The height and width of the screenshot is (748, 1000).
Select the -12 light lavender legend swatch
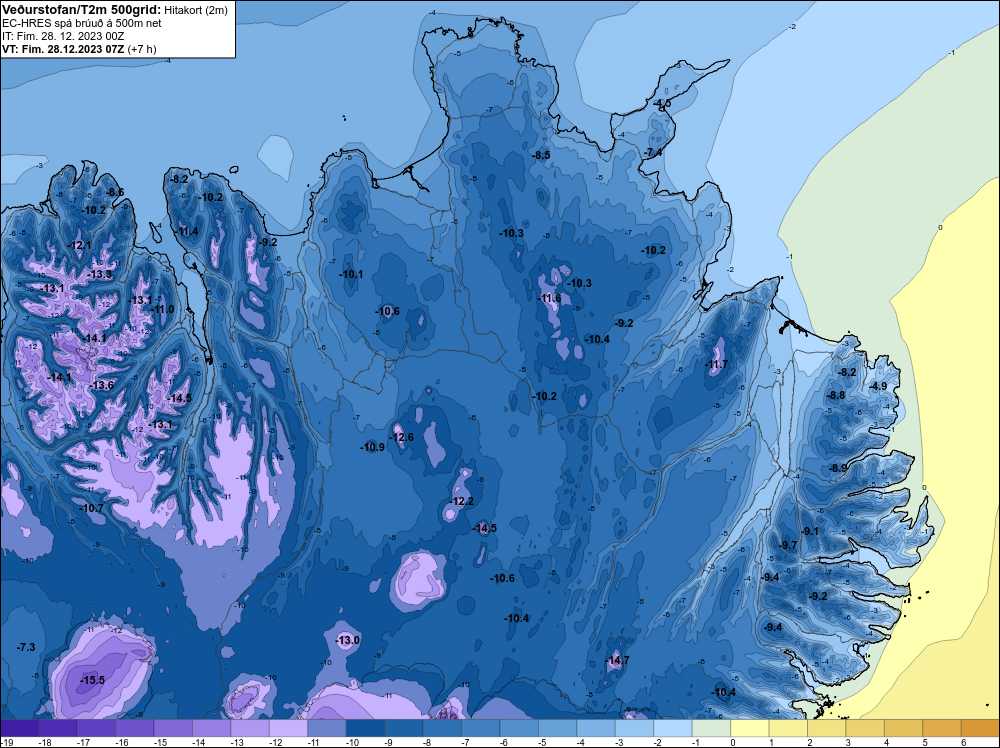point(288,728)
